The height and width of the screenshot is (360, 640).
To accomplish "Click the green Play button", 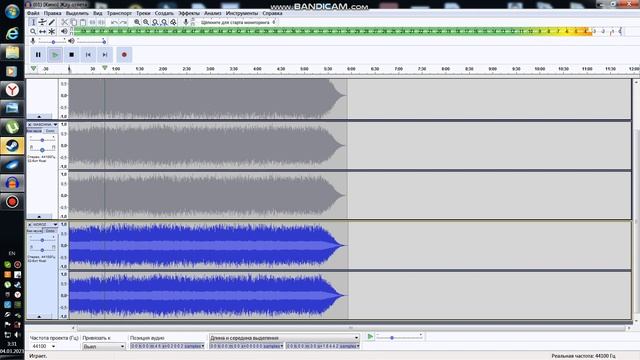I will [55, 55].
